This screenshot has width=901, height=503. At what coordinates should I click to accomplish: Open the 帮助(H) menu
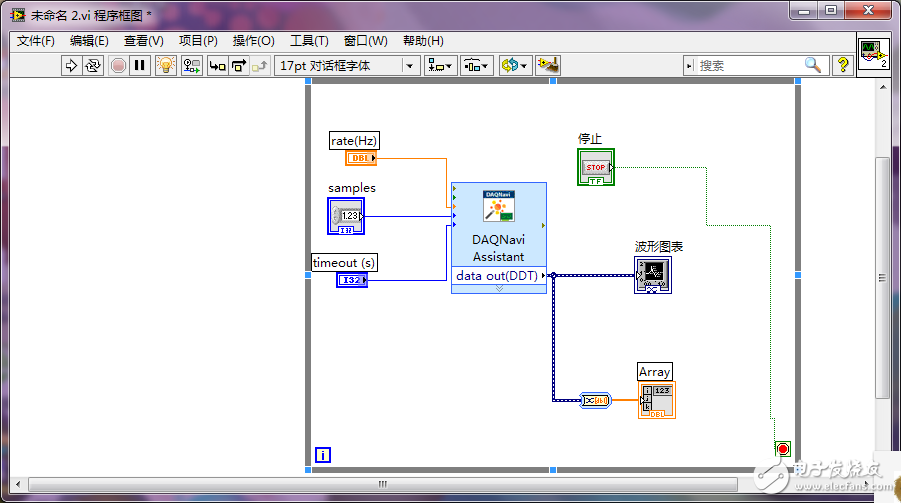coord(423,41)
